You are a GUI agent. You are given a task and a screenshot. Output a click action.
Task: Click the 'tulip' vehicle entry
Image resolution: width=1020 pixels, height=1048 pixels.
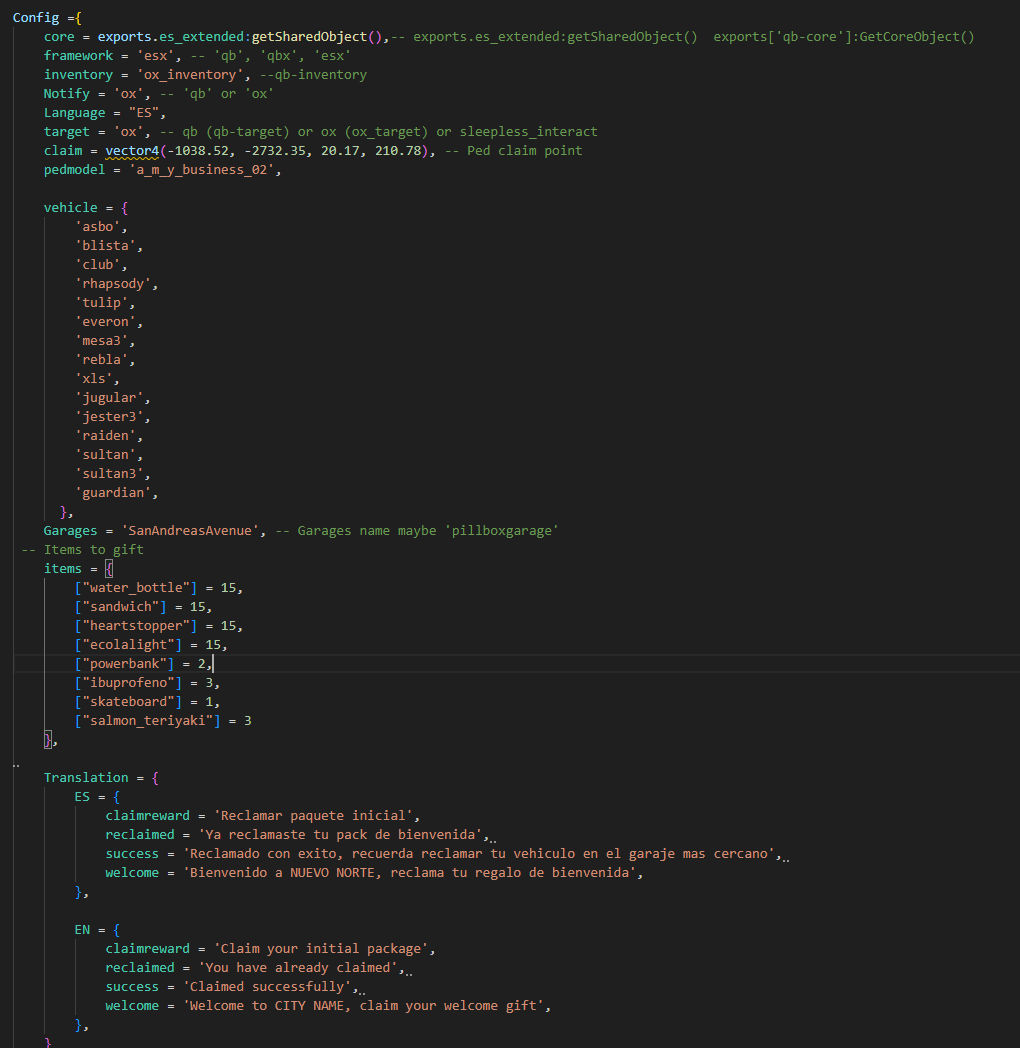tap(102, 303)
